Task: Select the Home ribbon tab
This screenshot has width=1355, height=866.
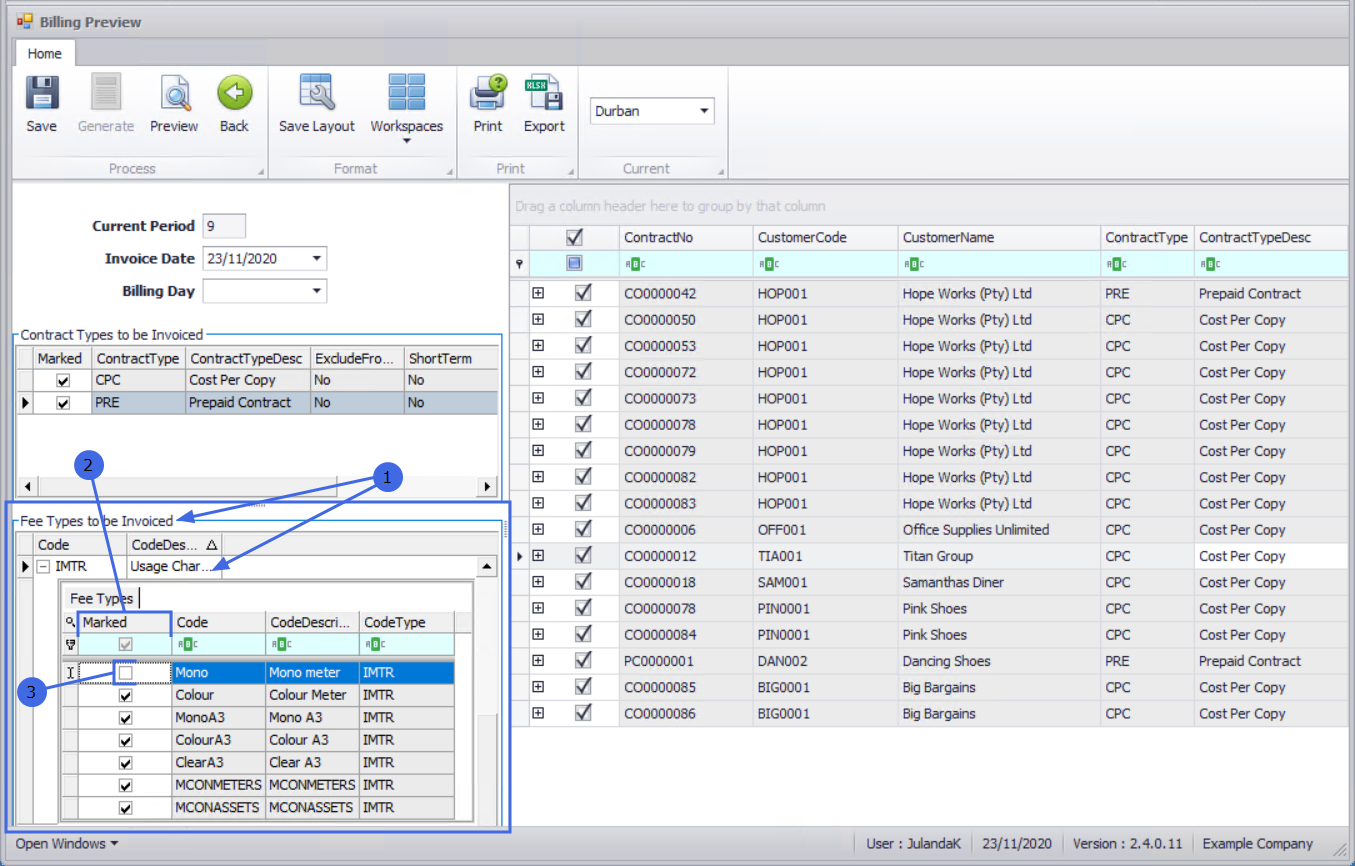Action: (44, 54)
